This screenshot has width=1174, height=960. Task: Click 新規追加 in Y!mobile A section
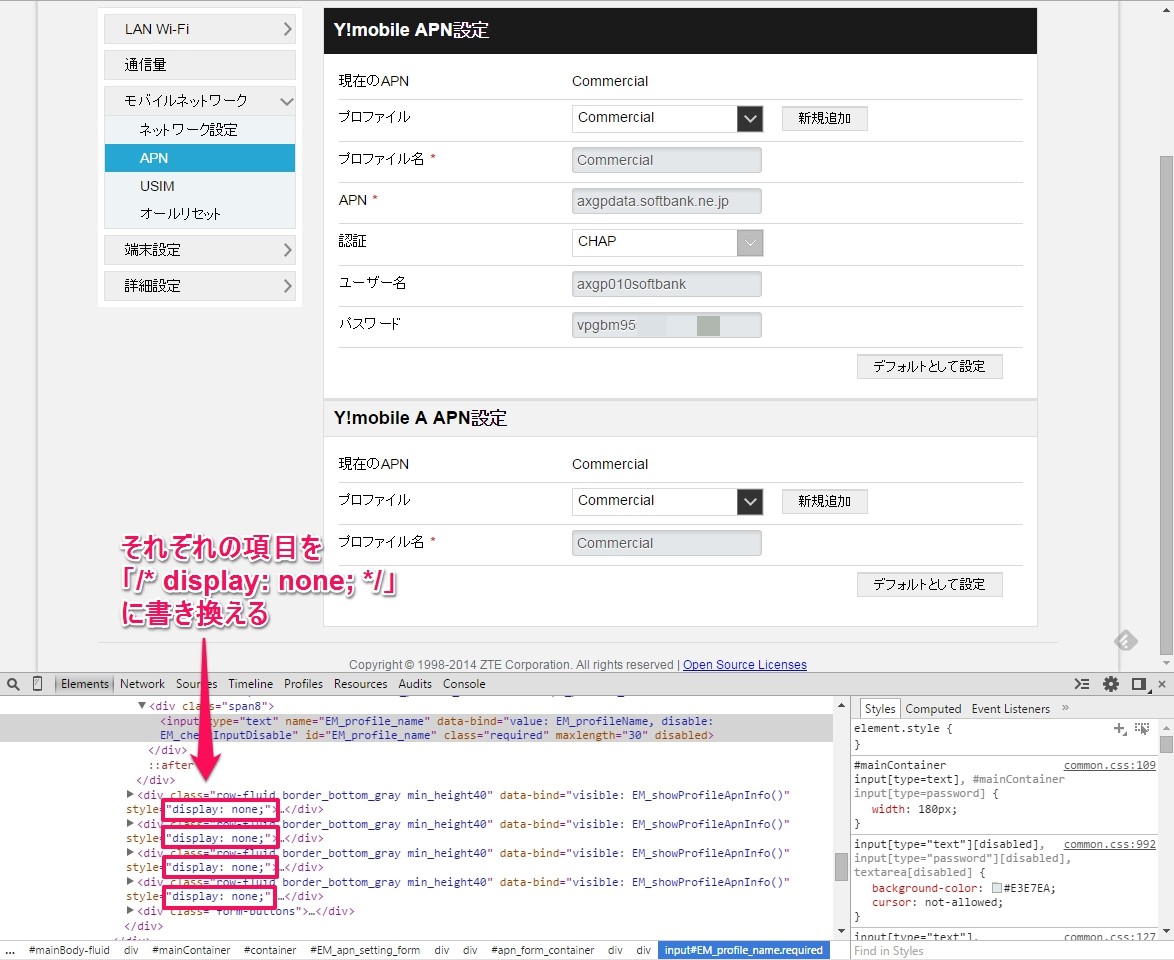tap(824, 501)
